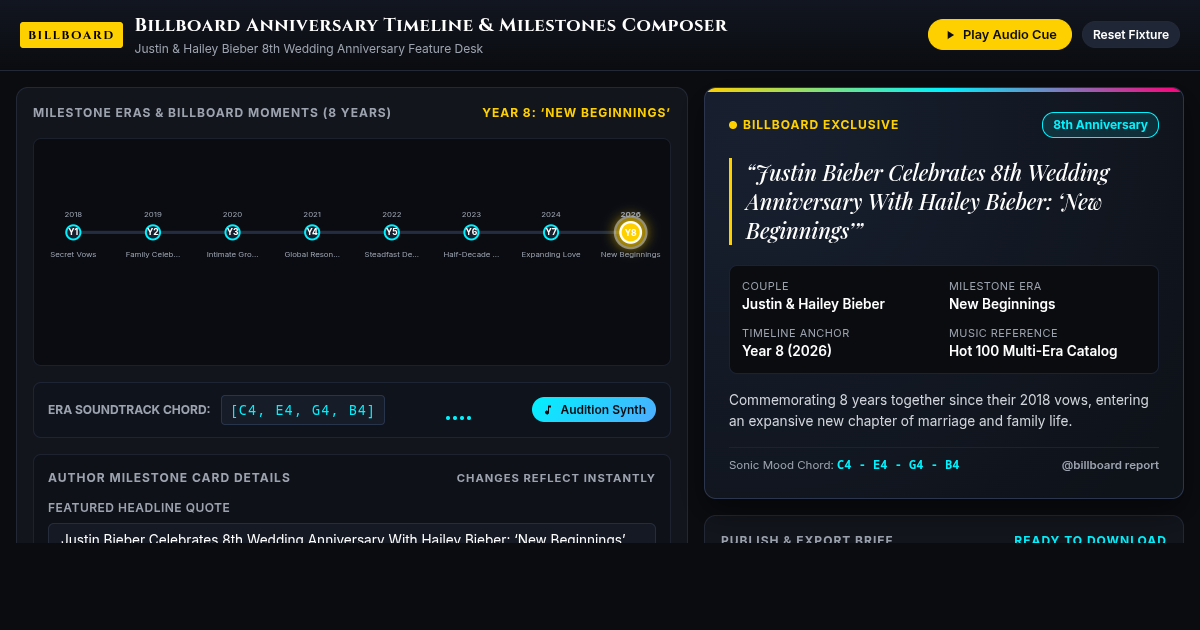1200x630 pixels.
Task: Click the 'Secret Vows' label under Y1
Action: [73, 254]
